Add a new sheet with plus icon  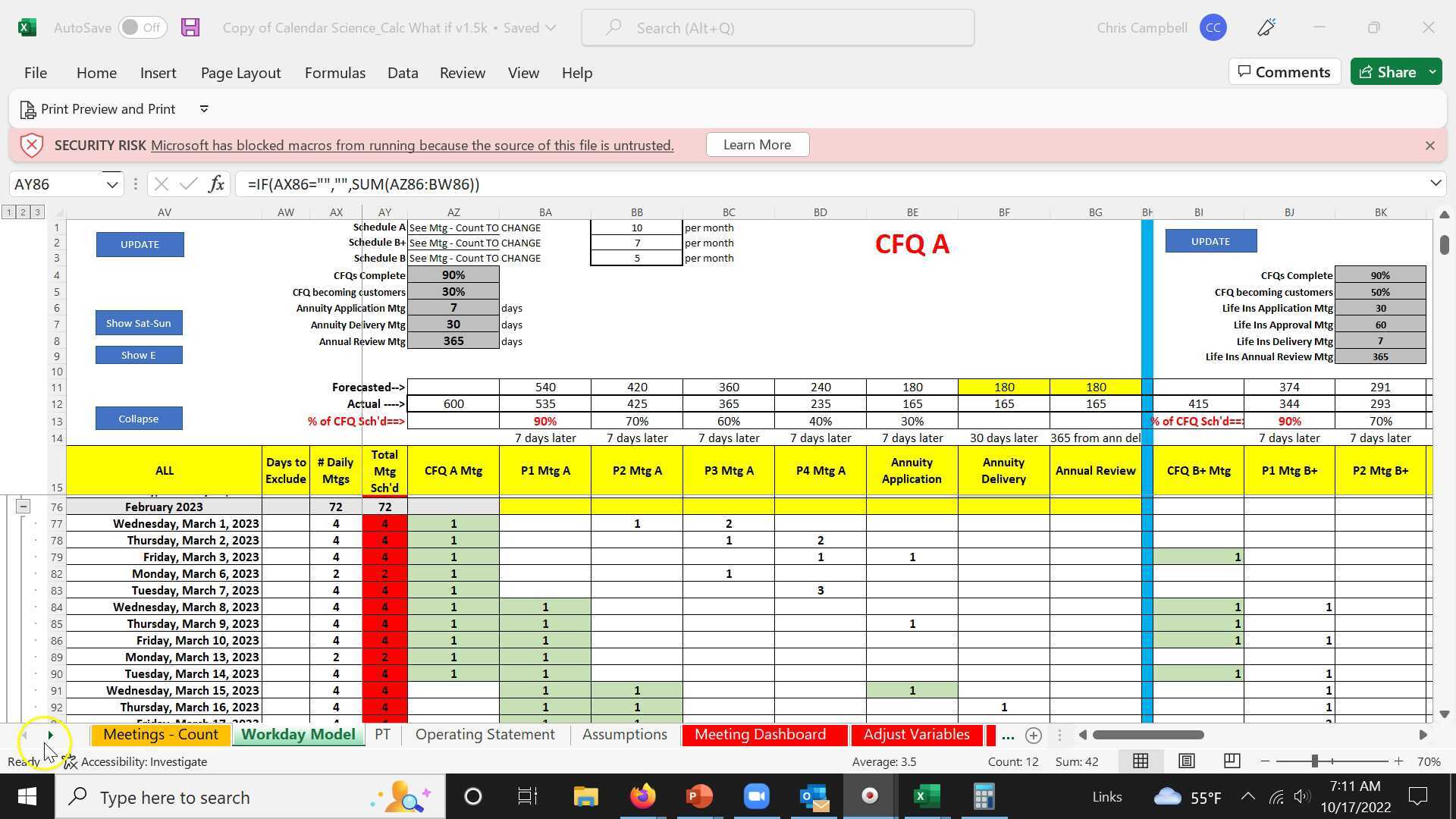coord(1033,735)
